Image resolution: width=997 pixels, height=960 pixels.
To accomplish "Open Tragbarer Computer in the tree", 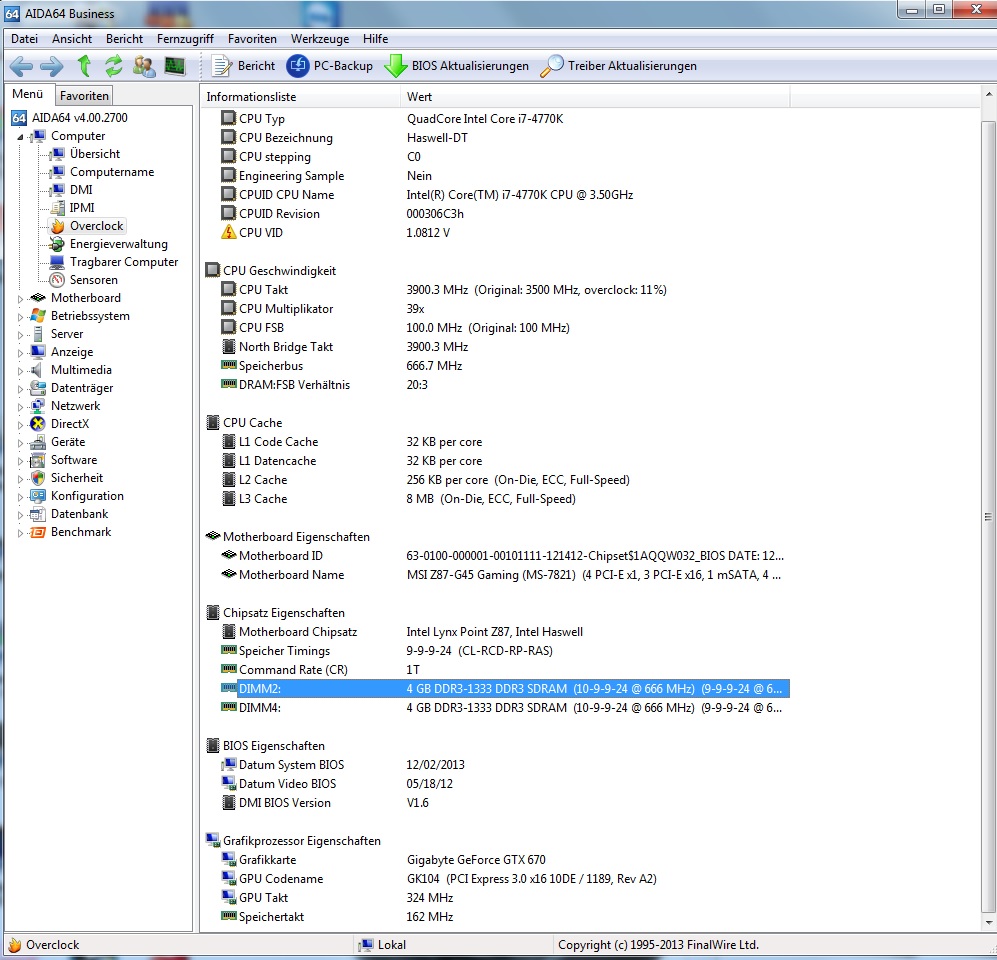I will click(124, 262).
